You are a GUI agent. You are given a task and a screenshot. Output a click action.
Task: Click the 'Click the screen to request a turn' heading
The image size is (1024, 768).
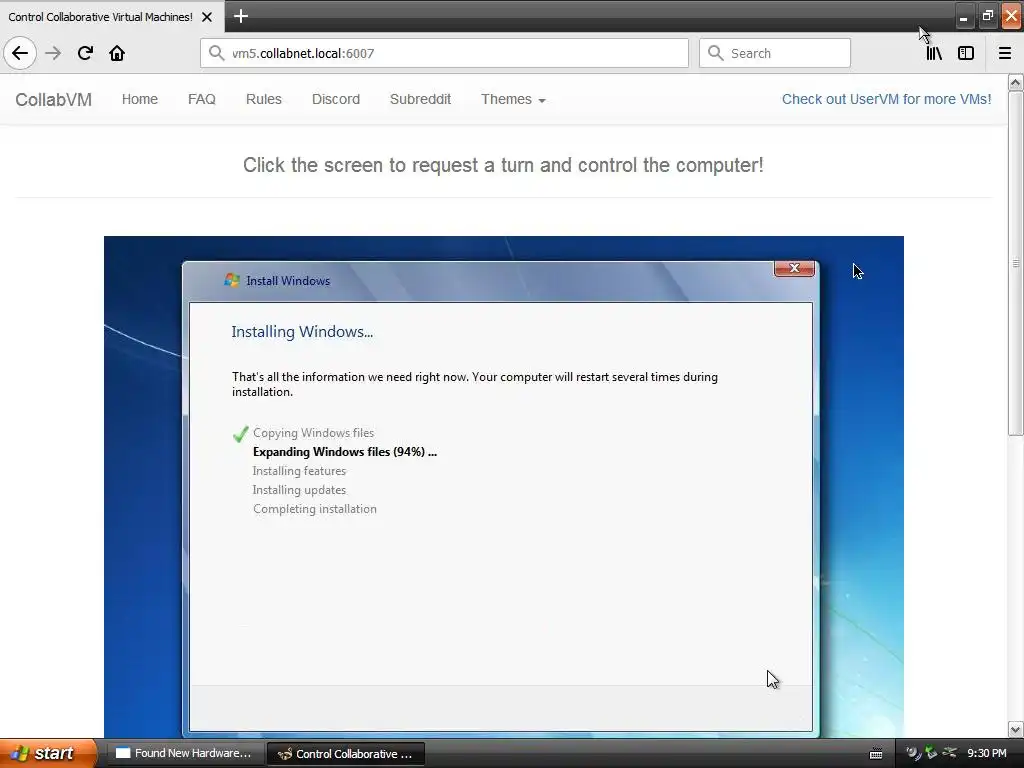[x=503, y=165]
